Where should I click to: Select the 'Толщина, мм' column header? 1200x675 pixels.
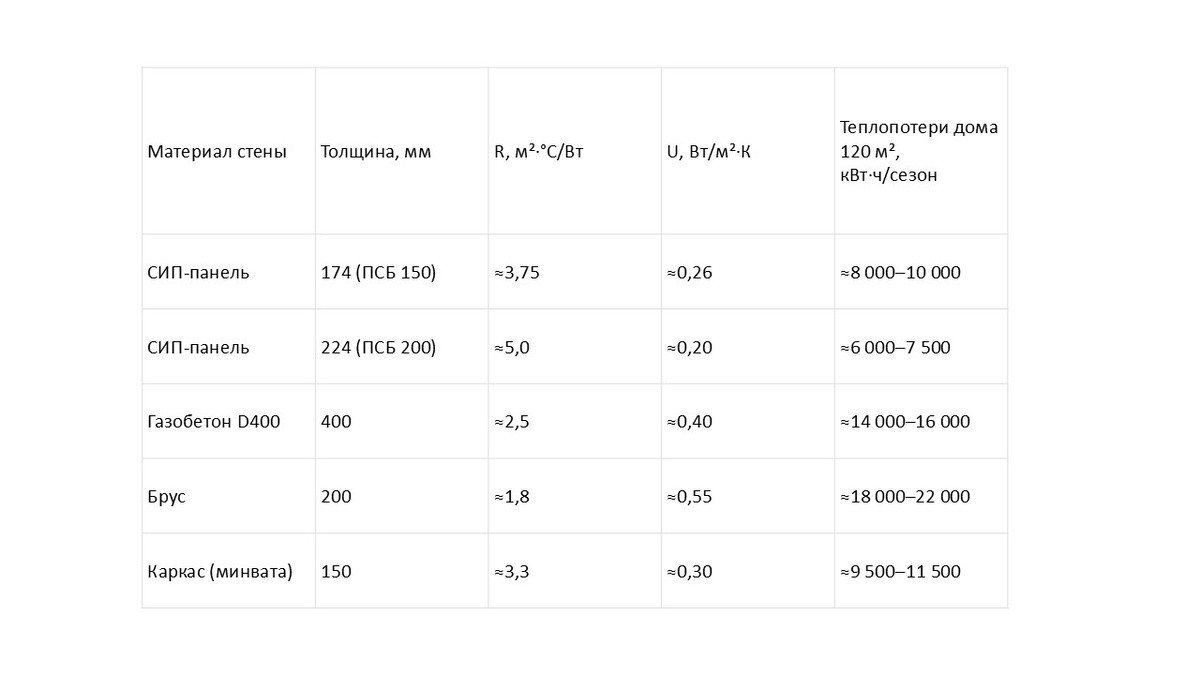(402, 151)
